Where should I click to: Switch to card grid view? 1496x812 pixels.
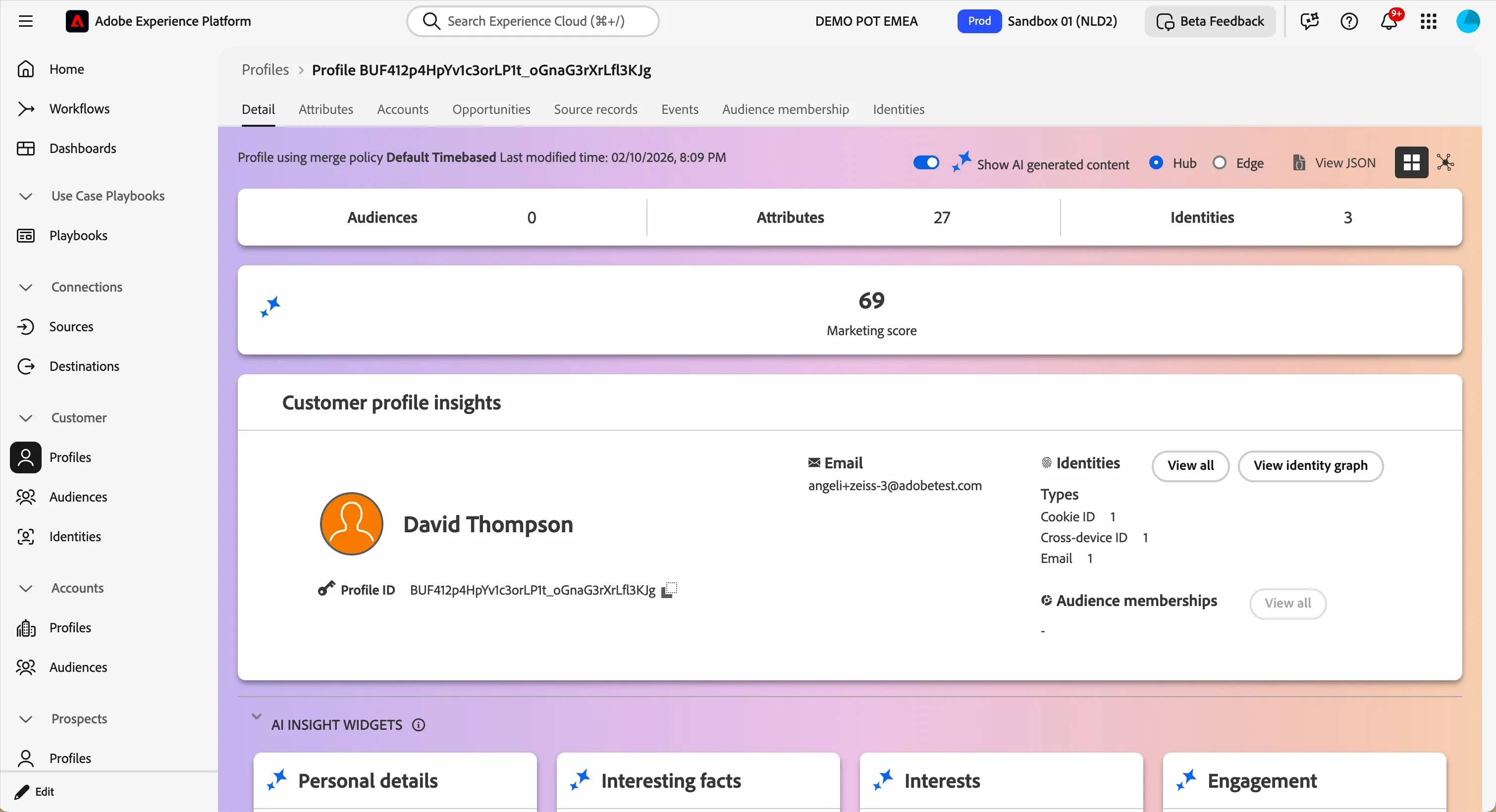tap(1411, 162)
